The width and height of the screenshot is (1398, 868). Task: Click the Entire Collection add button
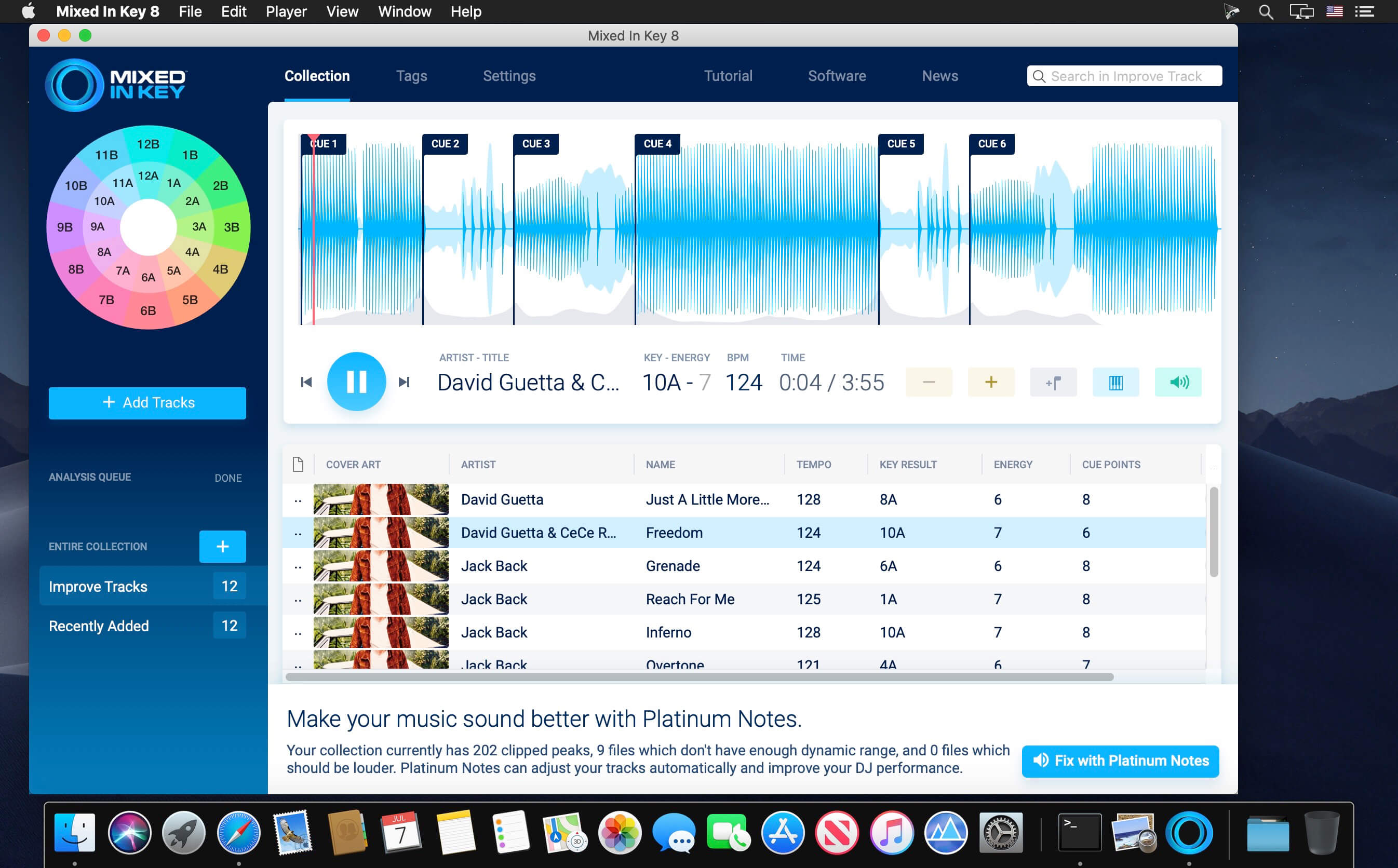pos(224,545)
